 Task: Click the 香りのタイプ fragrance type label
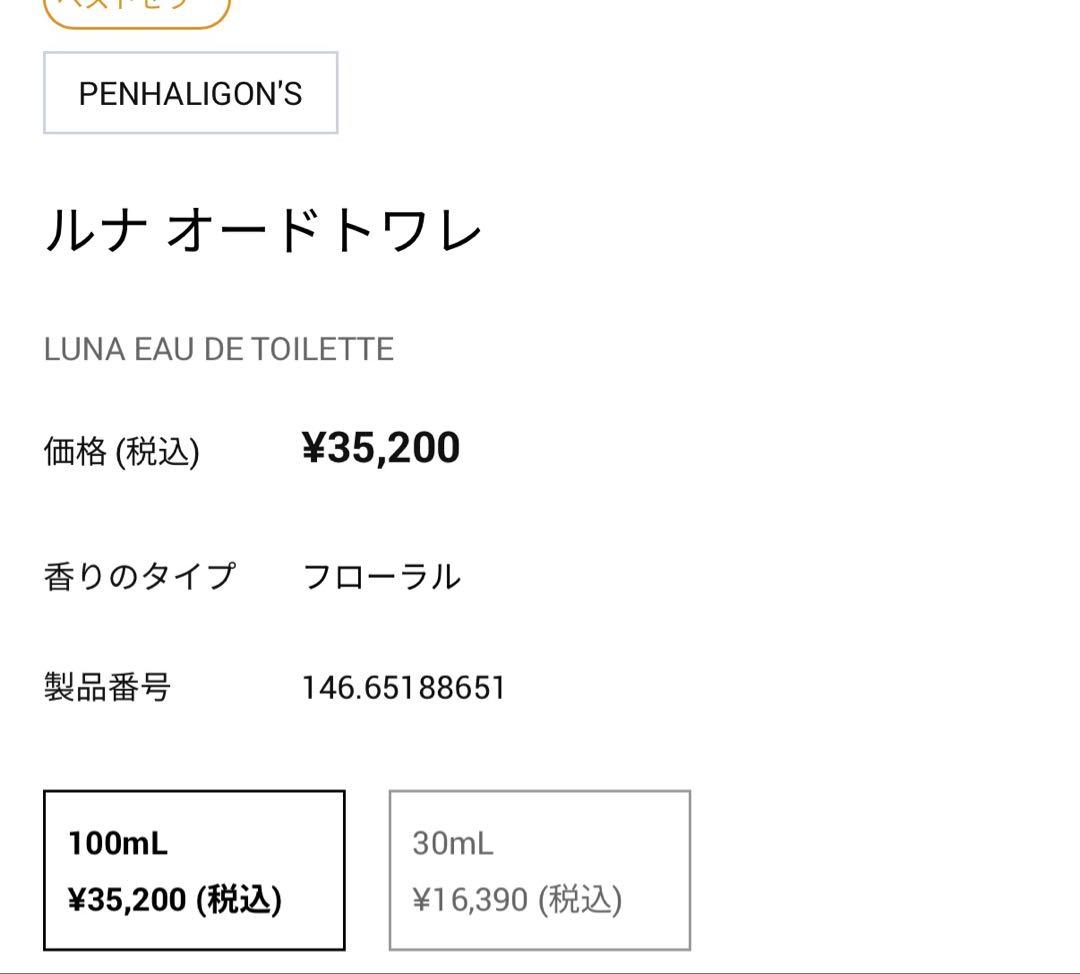pos(140,574)
